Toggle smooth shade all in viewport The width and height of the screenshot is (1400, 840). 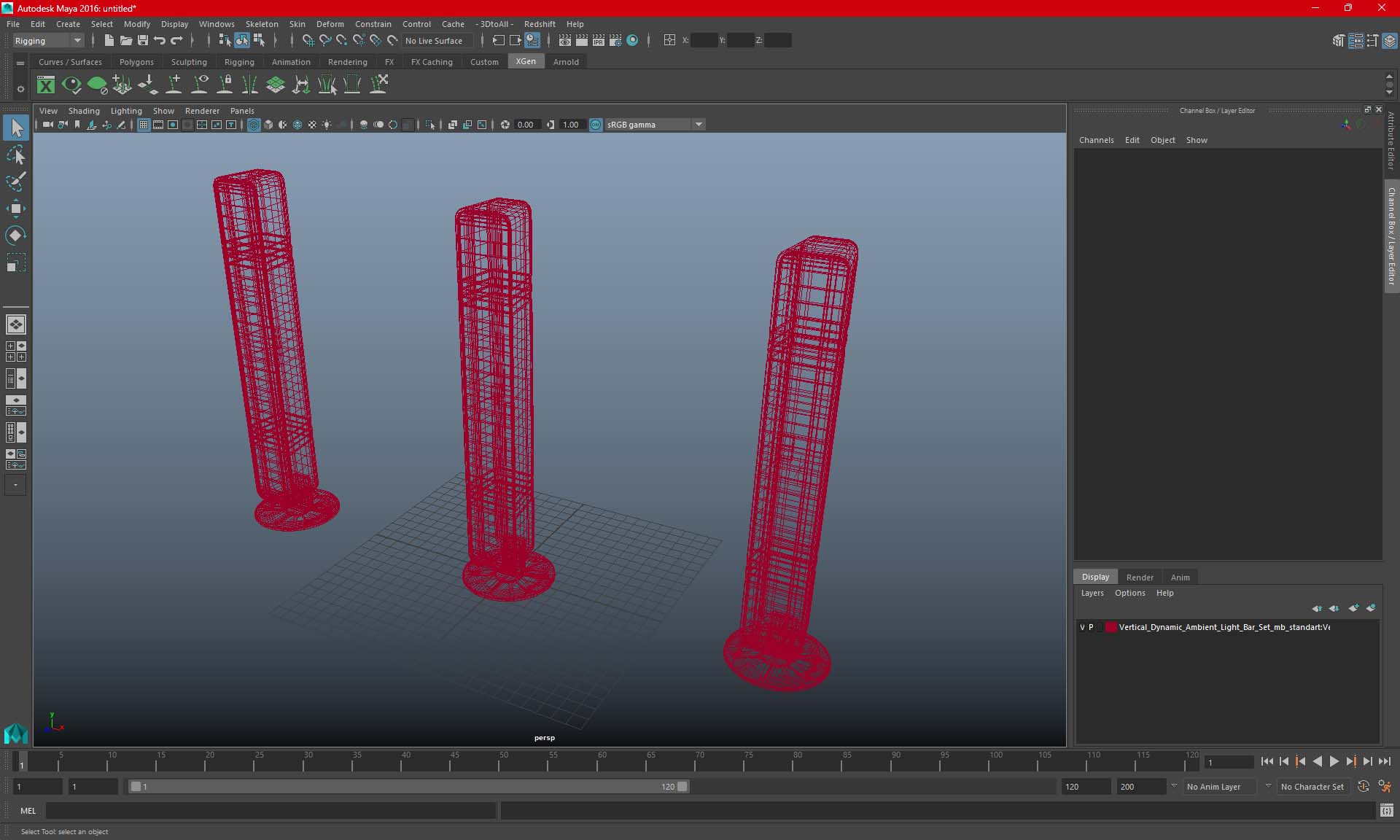click(268, 125)
